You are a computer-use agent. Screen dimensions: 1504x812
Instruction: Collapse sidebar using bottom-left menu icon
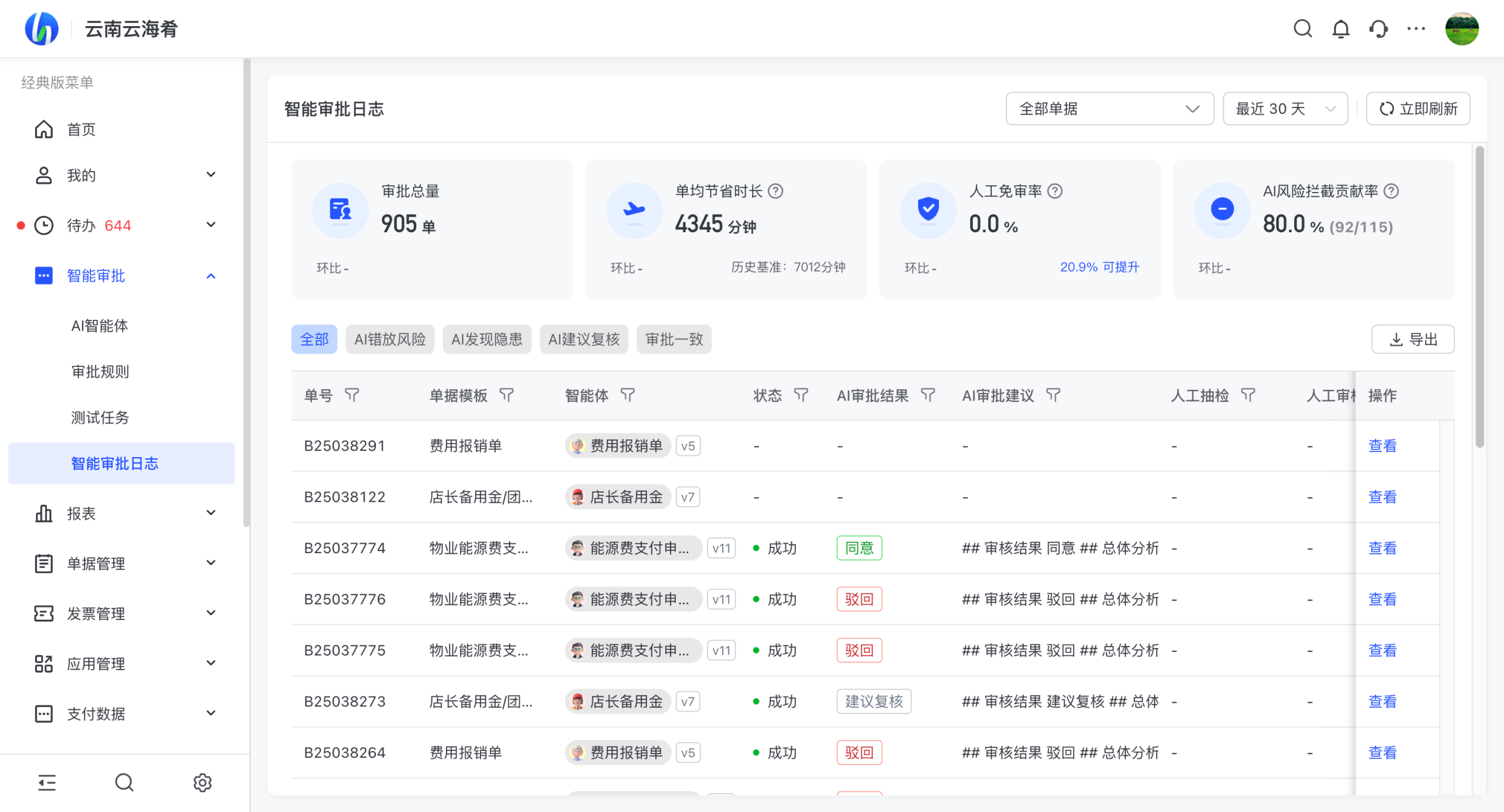[46, 782]
